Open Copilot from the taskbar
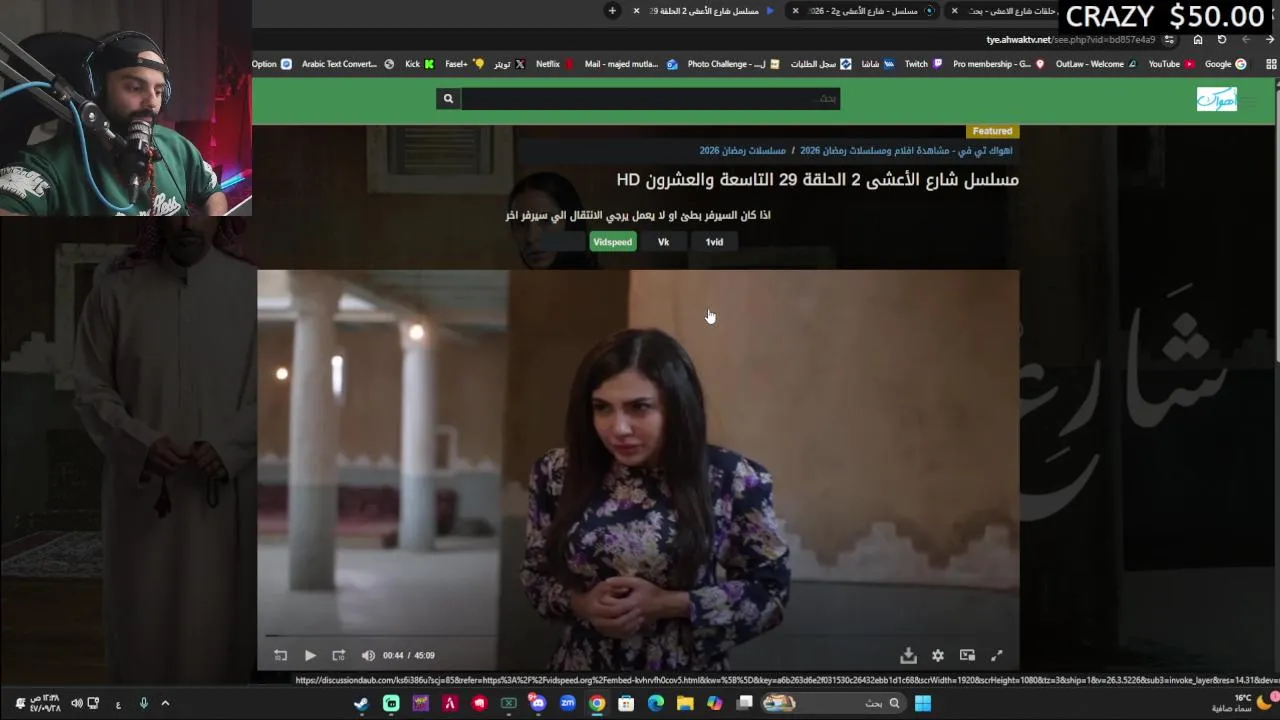This screenshot has width=1280, height=720. pyautogui.click(x=714, y=704)
